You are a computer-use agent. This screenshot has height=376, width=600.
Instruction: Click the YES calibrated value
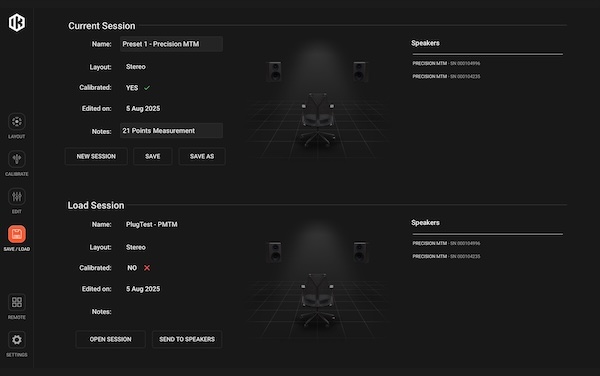[132, 88]
